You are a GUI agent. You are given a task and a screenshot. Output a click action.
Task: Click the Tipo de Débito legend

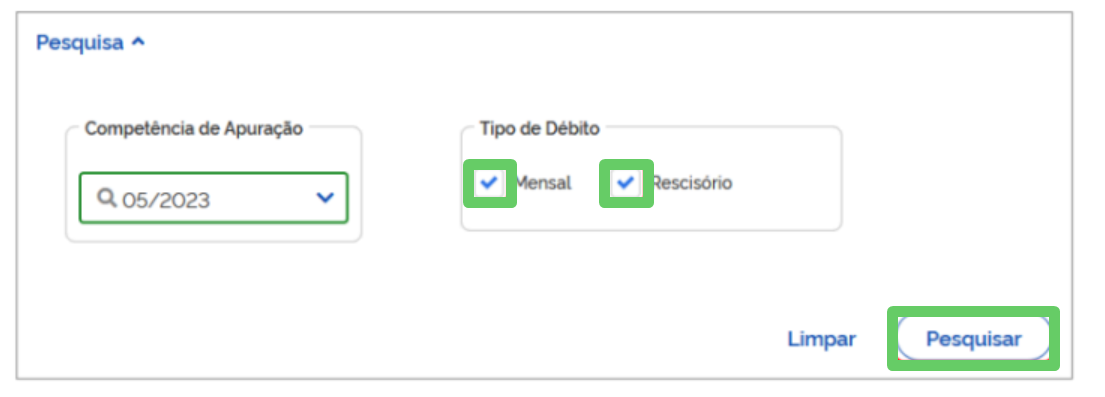[x=540, y=128]
